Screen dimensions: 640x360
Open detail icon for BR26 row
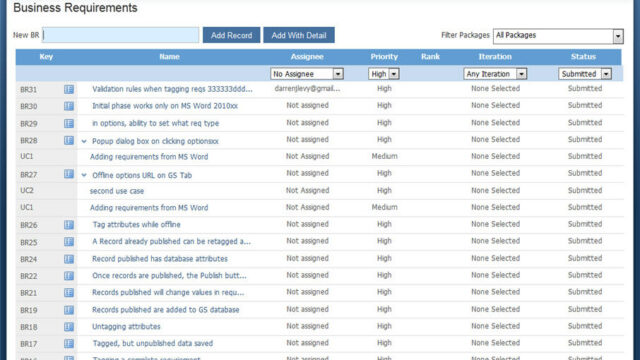(x=69, y=225)
